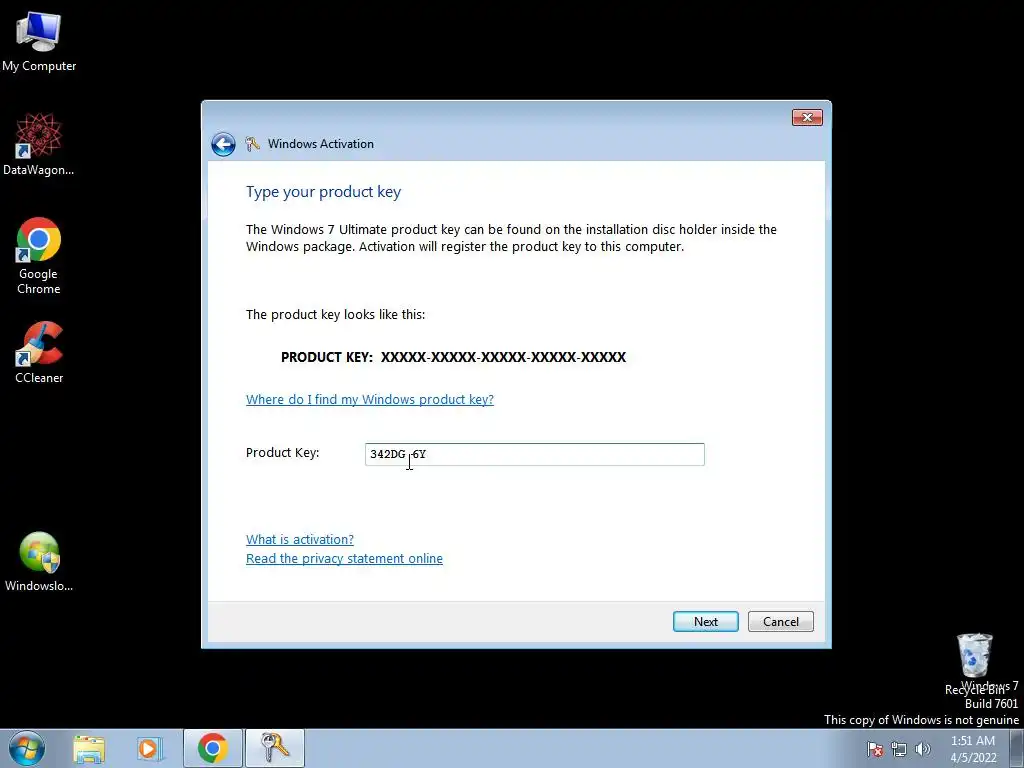The width and height of the screenshot is (1024, 768).
Task: Select the Recycle Bin desktop icon
Action: point(974,663)
